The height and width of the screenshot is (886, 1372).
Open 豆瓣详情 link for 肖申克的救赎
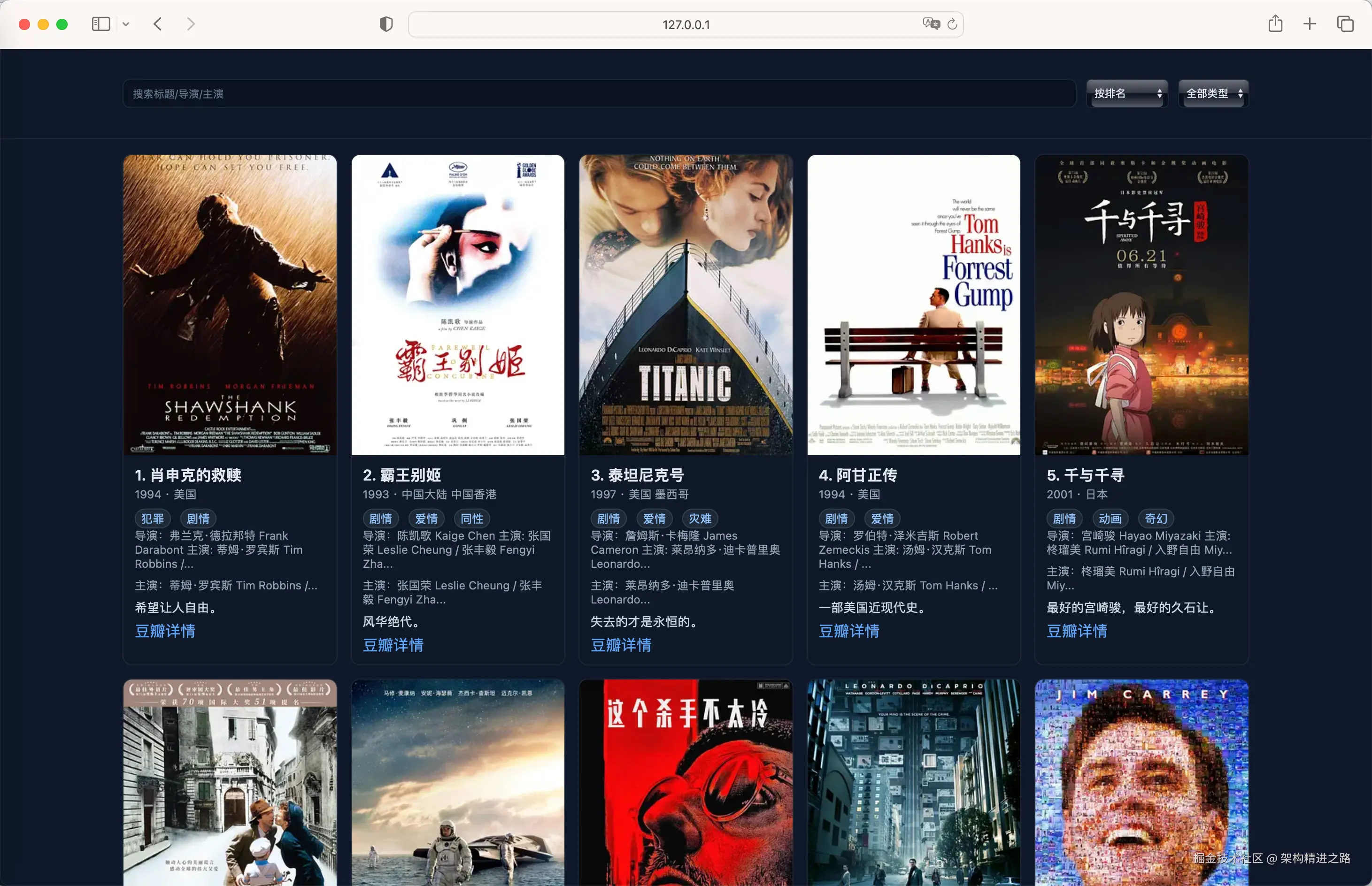point(165,631)
